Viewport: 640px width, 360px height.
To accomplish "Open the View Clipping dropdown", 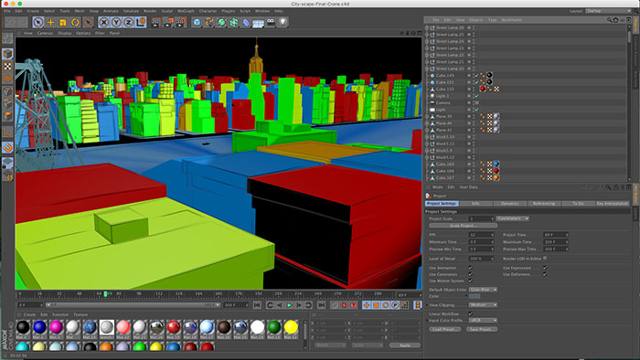I will tap(484, 305).
